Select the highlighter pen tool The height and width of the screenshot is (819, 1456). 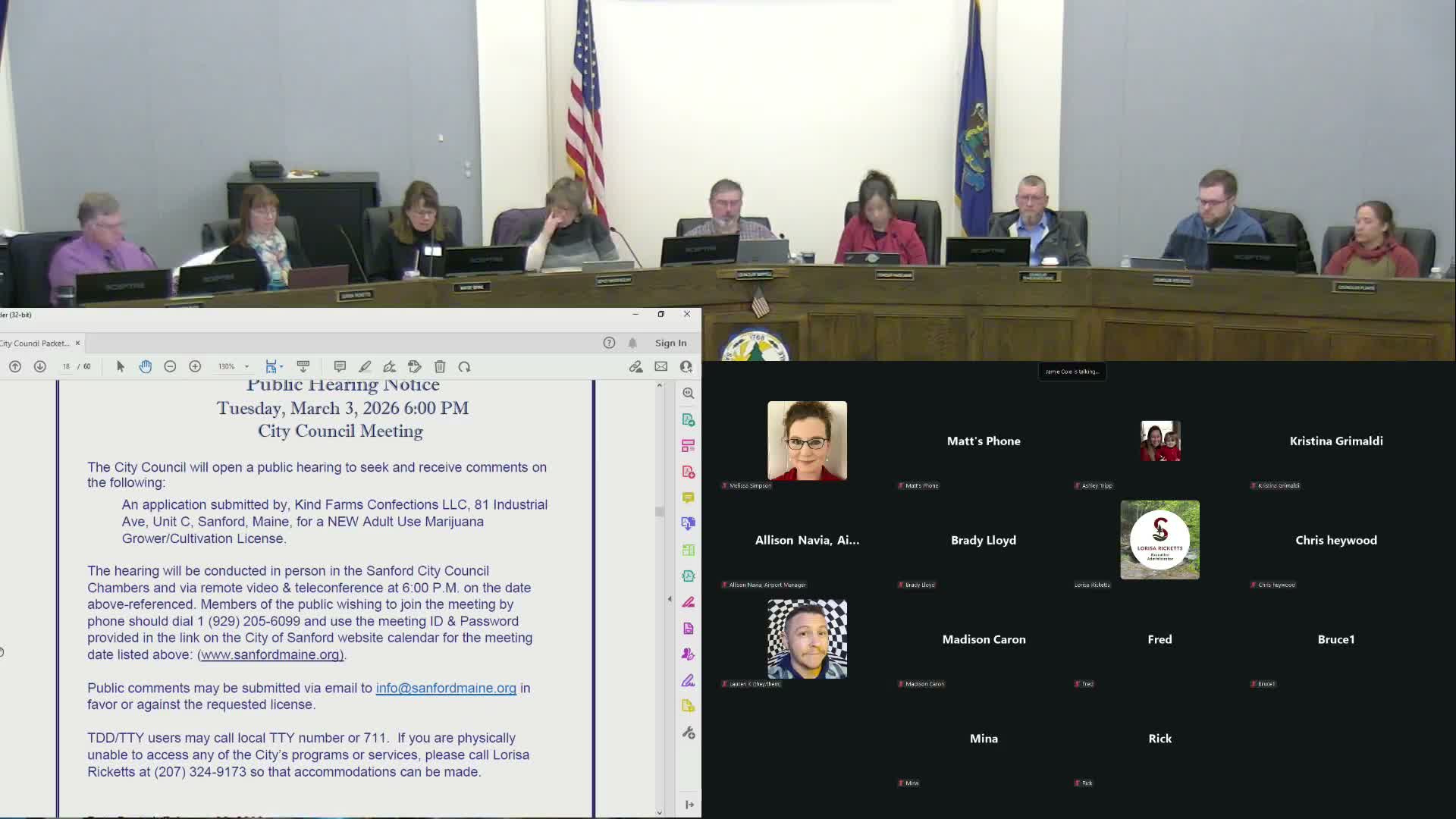365,367
